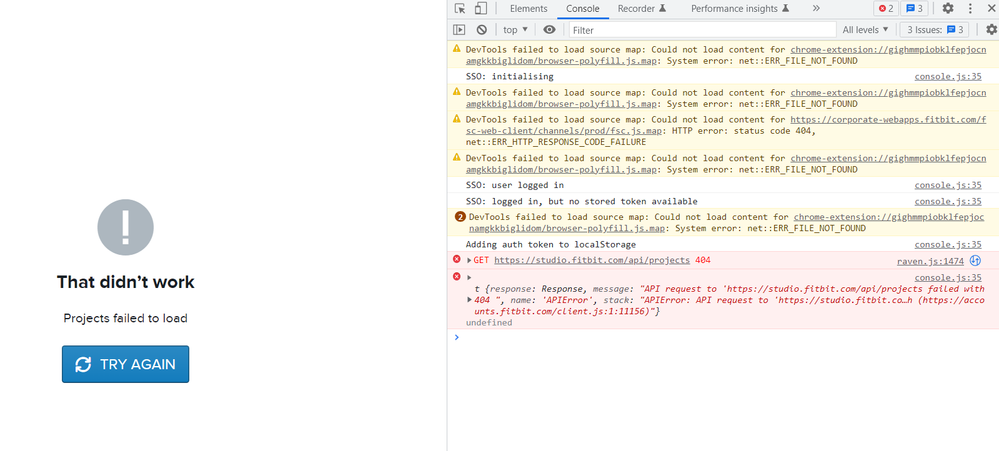Click the red error count badge

[x=886, y=8]
